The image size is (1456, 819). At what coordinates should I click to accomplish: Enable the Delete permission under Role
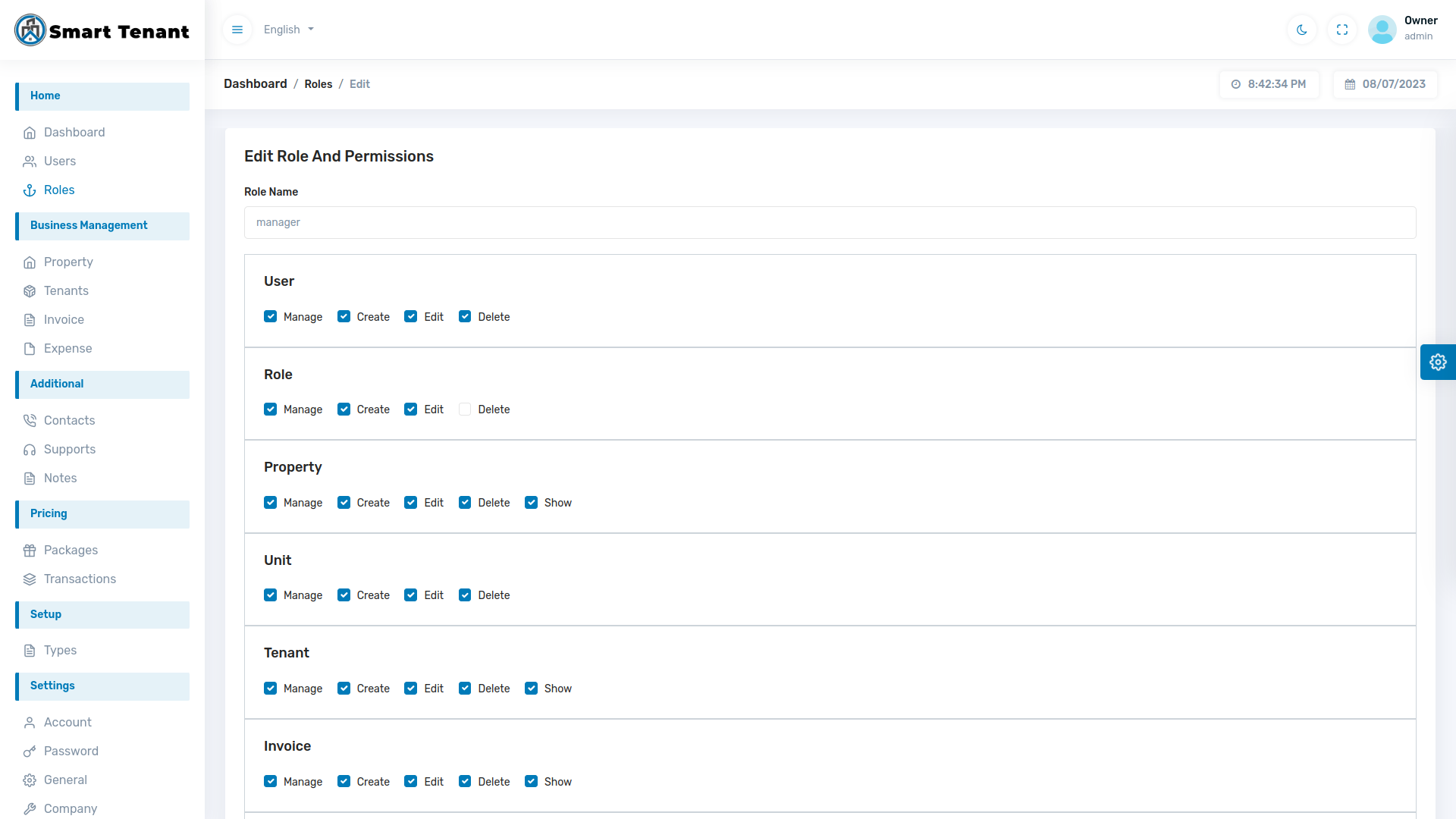465,409
